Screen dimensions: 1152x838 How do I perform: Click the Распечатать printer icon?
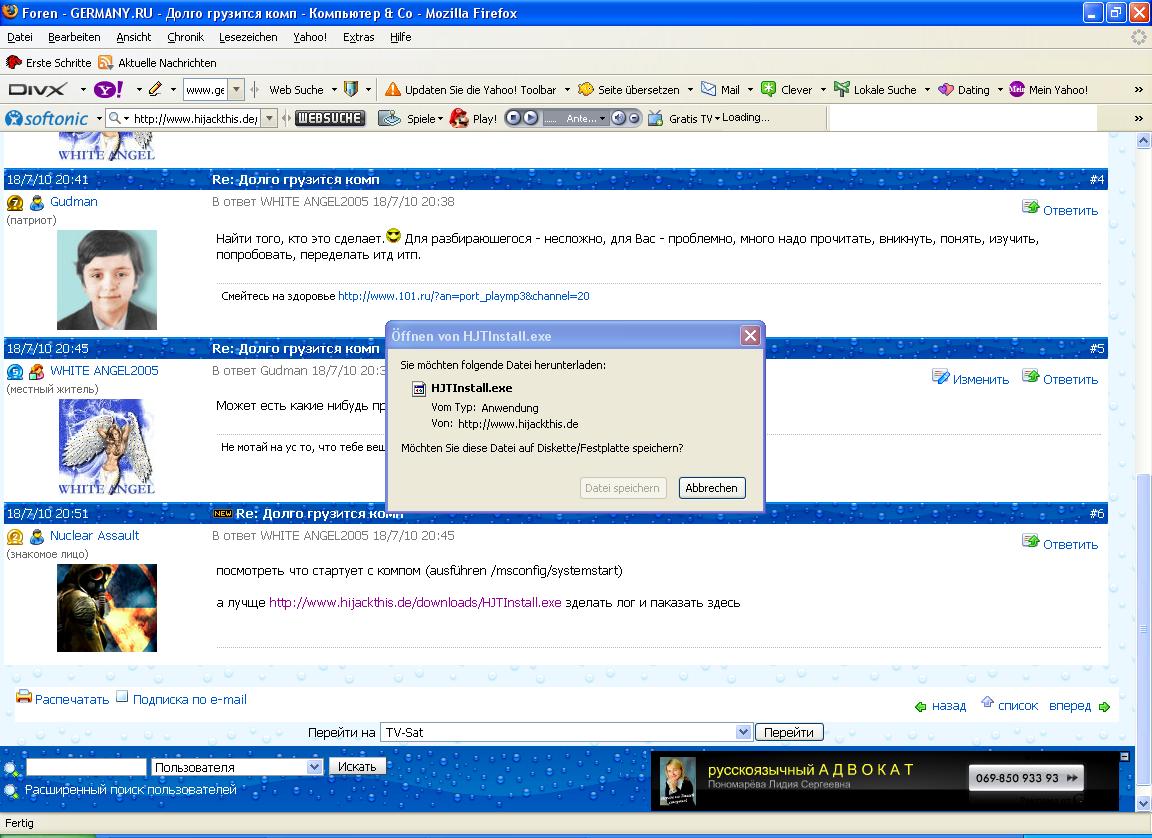[24, 698]
